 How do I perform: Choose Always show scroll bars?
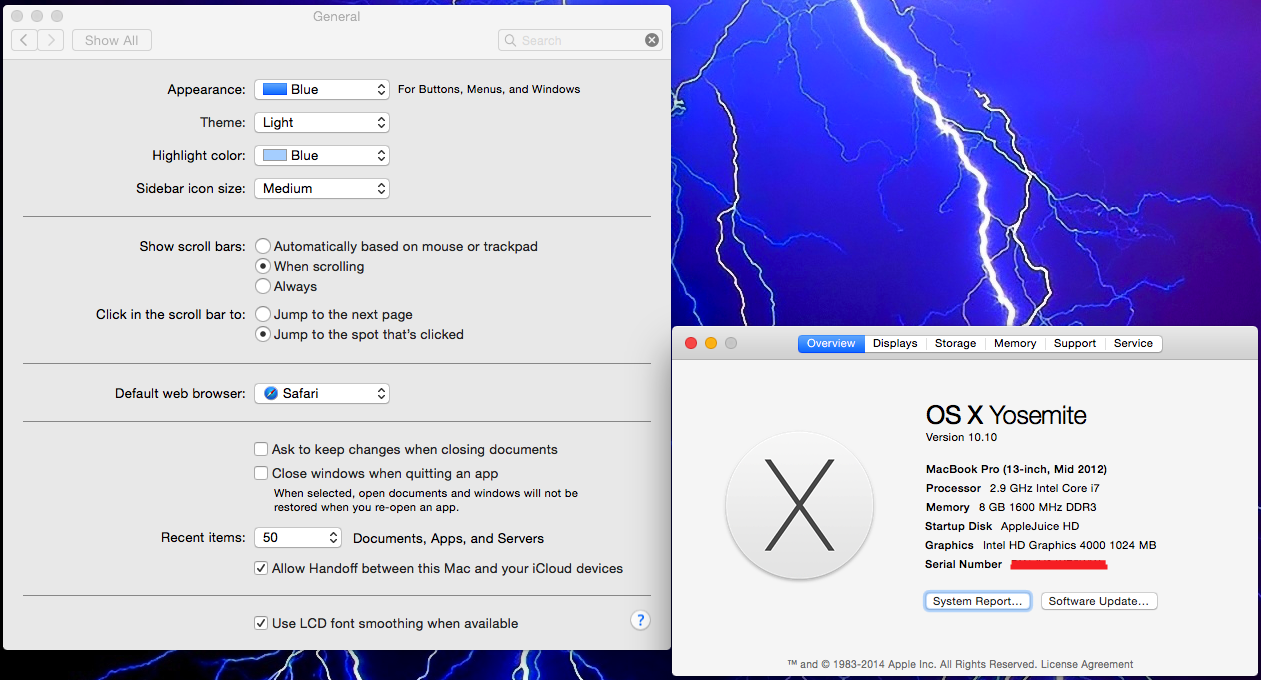[x=263, y=286]
